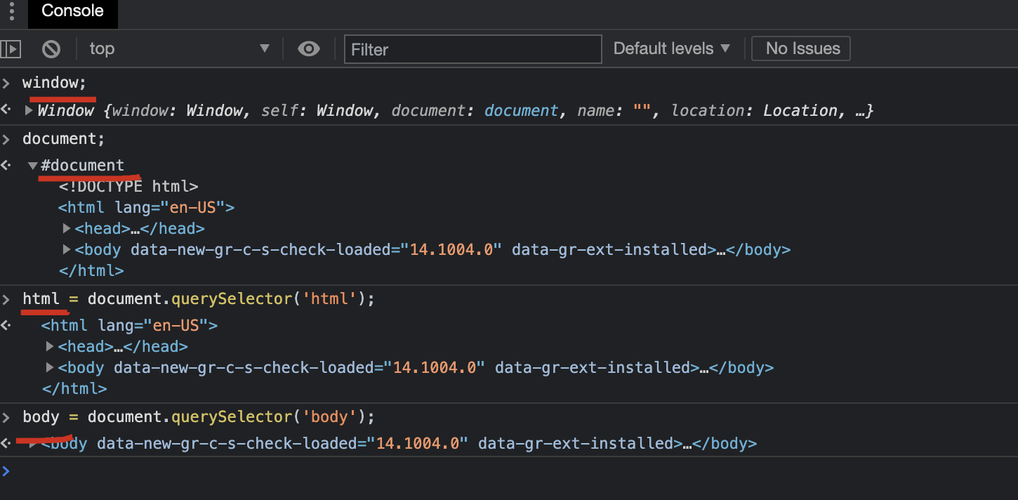Open the No Issues button
Image resolution: width=1018 pixels, height=500 pixels.
[x=801, y=49]
